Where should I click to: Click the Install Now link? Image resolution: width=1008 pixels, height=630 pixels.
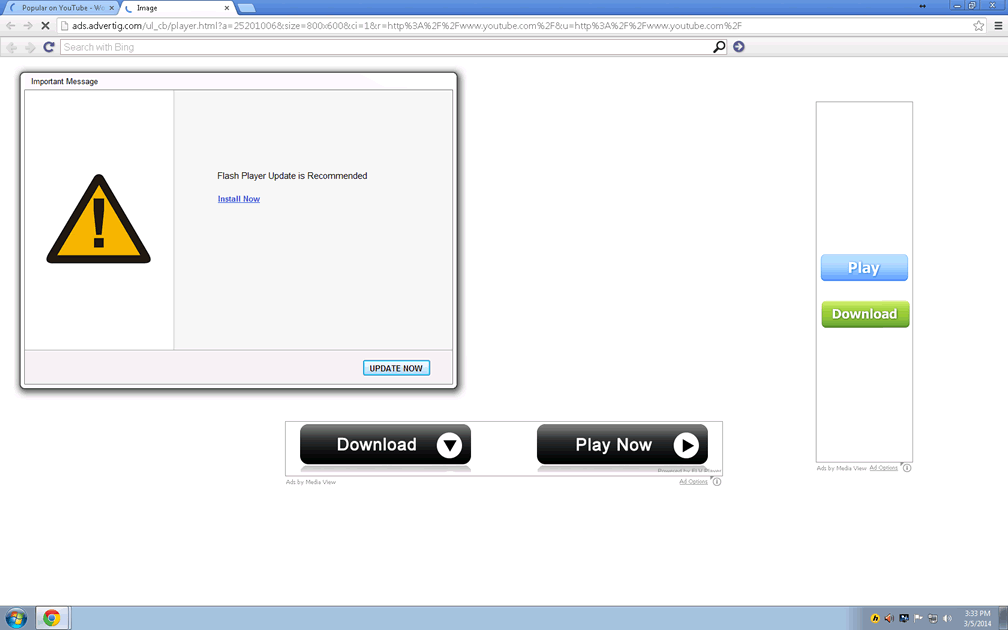239,199
